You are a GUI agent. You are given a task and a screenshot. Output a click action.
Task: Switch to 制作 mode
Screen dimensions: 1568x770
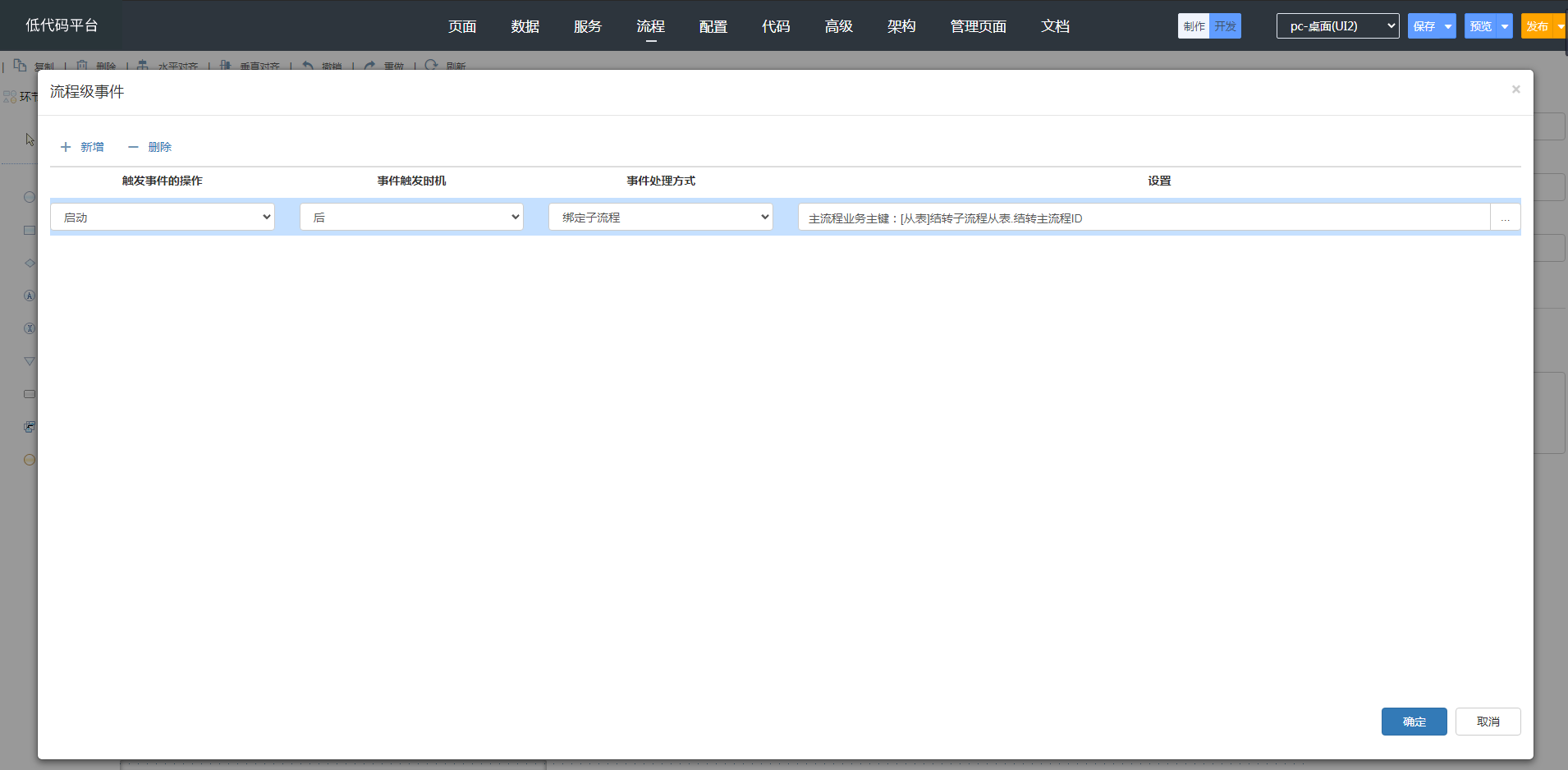(x=1194, y=26)
